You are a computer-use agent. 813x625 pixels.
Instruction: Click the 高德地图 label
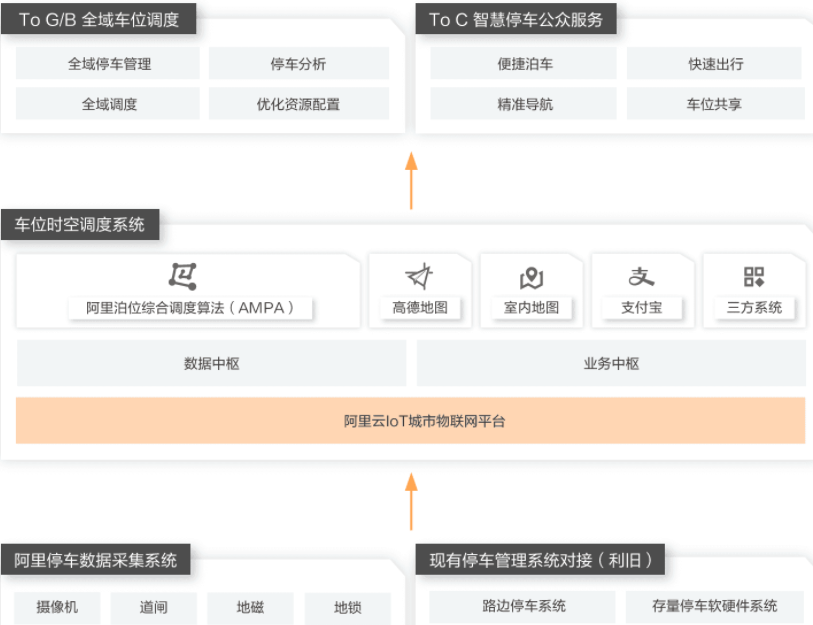pyautogui.click(x=419, y=308)
